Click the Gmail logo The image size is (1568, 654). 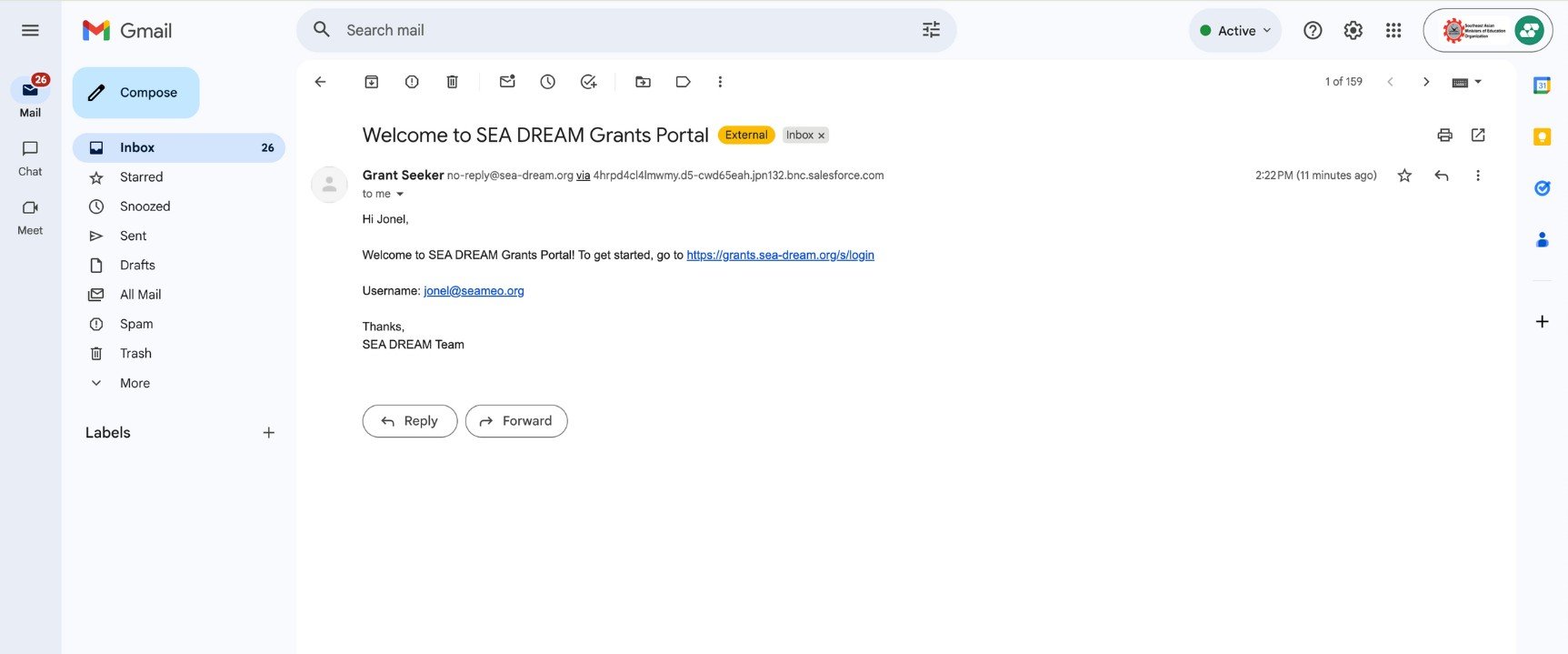tap(127, 30)
